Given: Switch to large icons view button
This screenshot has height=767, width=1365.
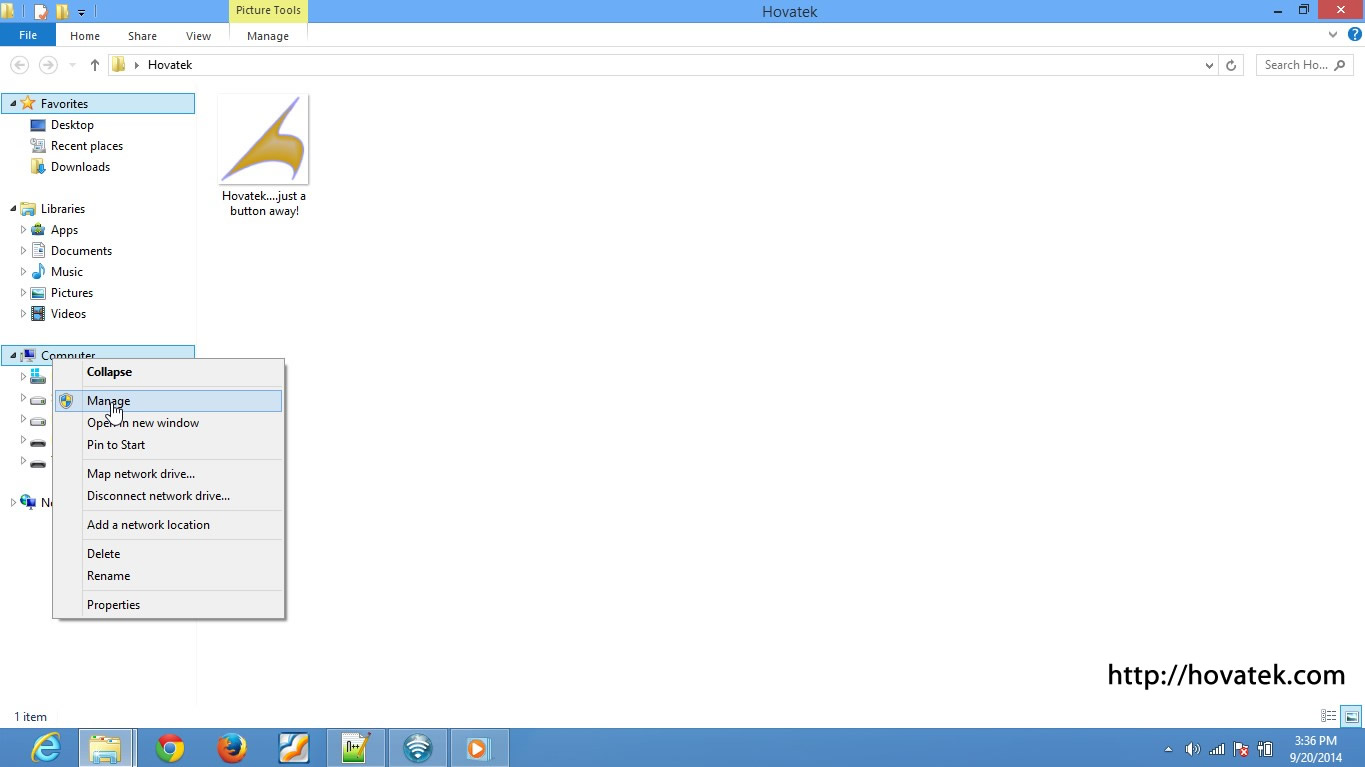Looking at the screenshot, I should [1351, 716].
